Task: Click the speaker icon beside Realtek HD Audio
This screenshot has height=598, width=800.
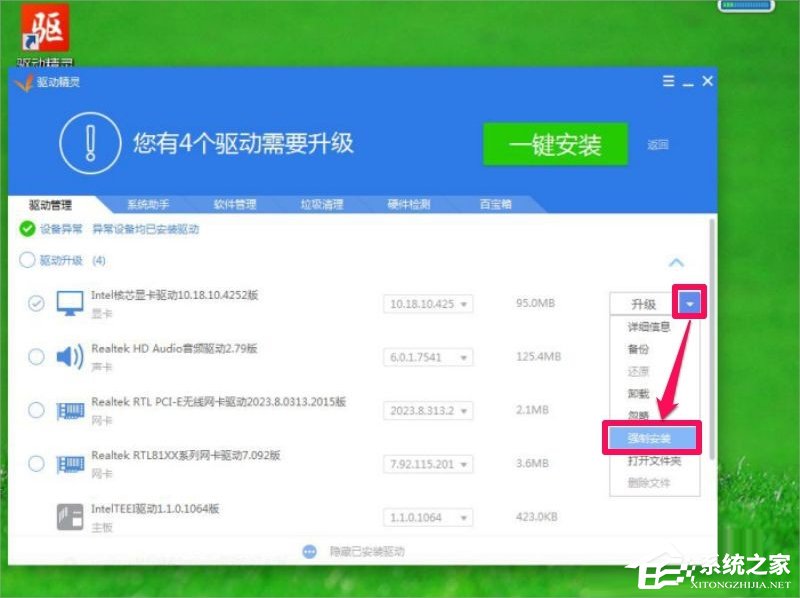Action: point(68,356)
